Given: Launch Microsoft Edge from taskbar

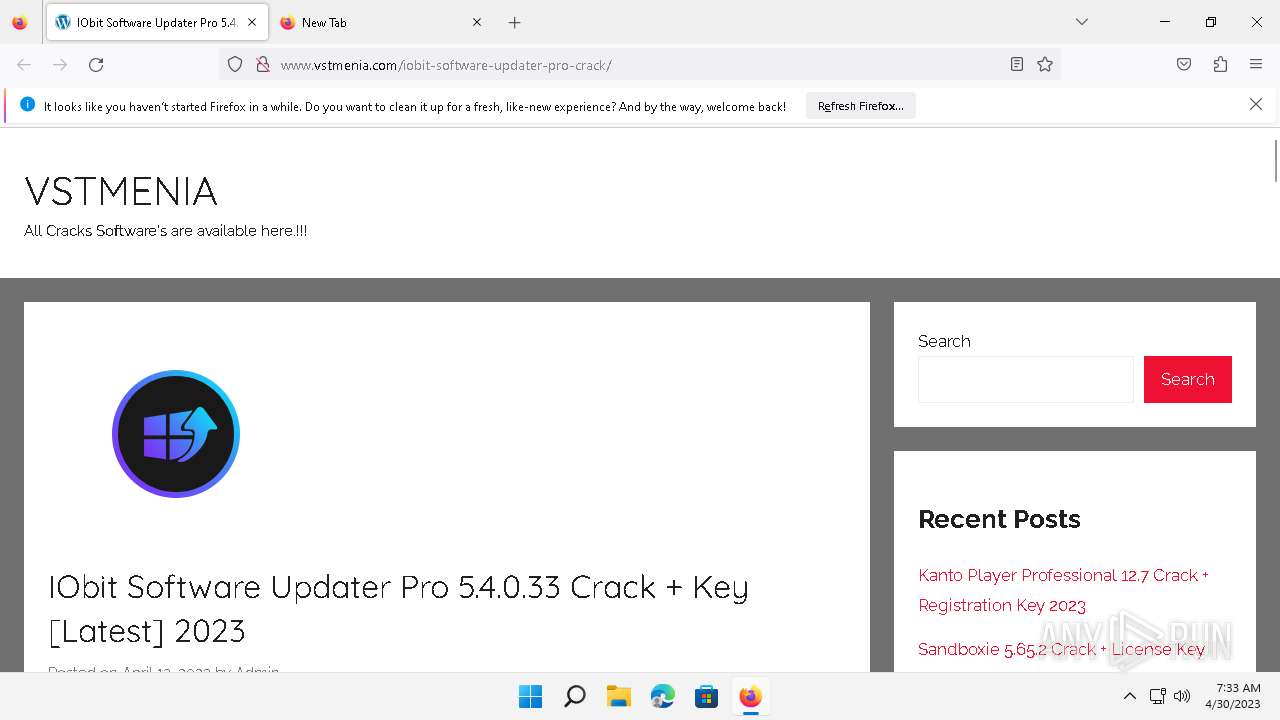Looking at the screenshot, I should pos(663,696).
